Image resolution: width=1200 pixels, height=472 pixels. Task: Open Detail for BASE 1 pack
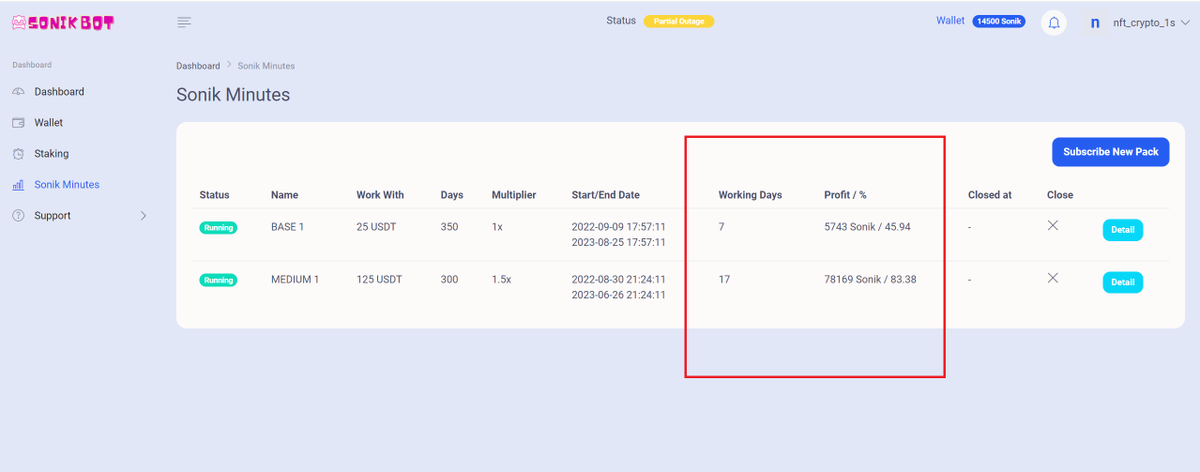click(x=1123, y=230)
